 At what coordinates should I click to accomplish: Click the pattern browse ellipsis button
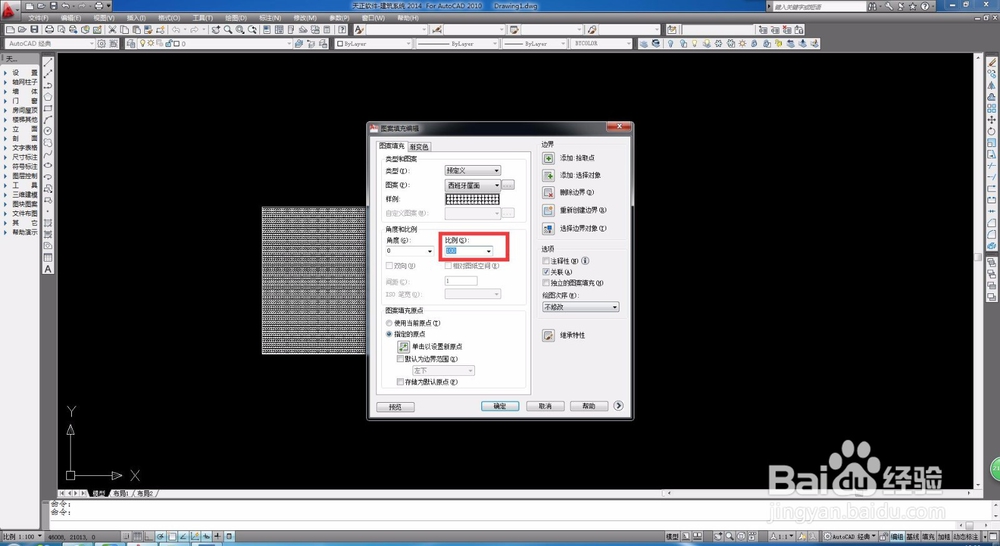click(508, 185)
